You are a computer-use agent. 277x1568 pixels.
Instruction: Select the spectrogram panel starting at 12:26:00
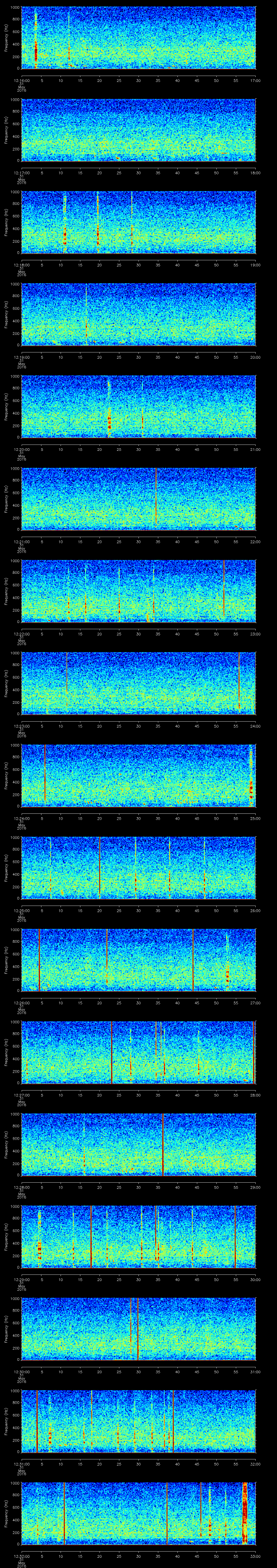139,960
